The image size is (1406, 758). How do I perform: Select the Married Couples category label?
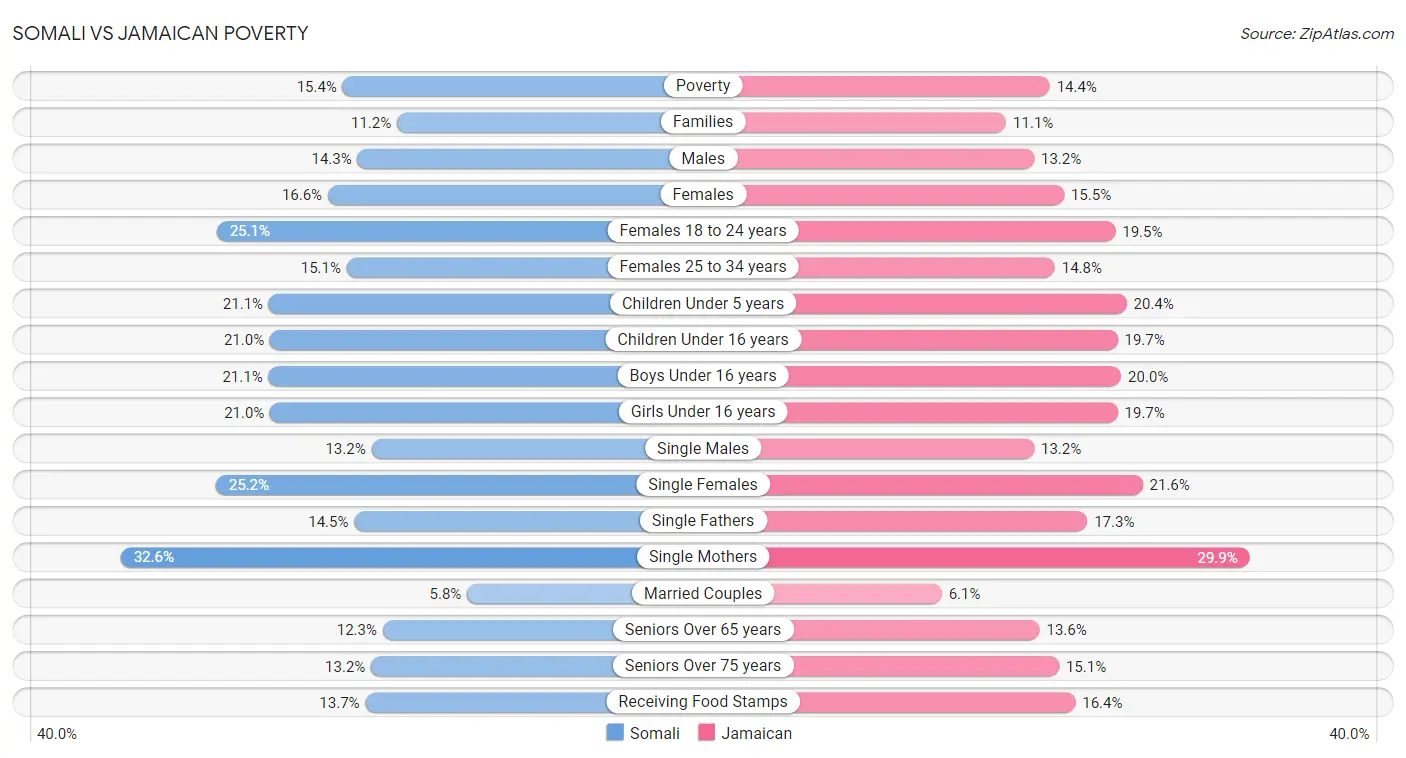[x=703, y=593]
